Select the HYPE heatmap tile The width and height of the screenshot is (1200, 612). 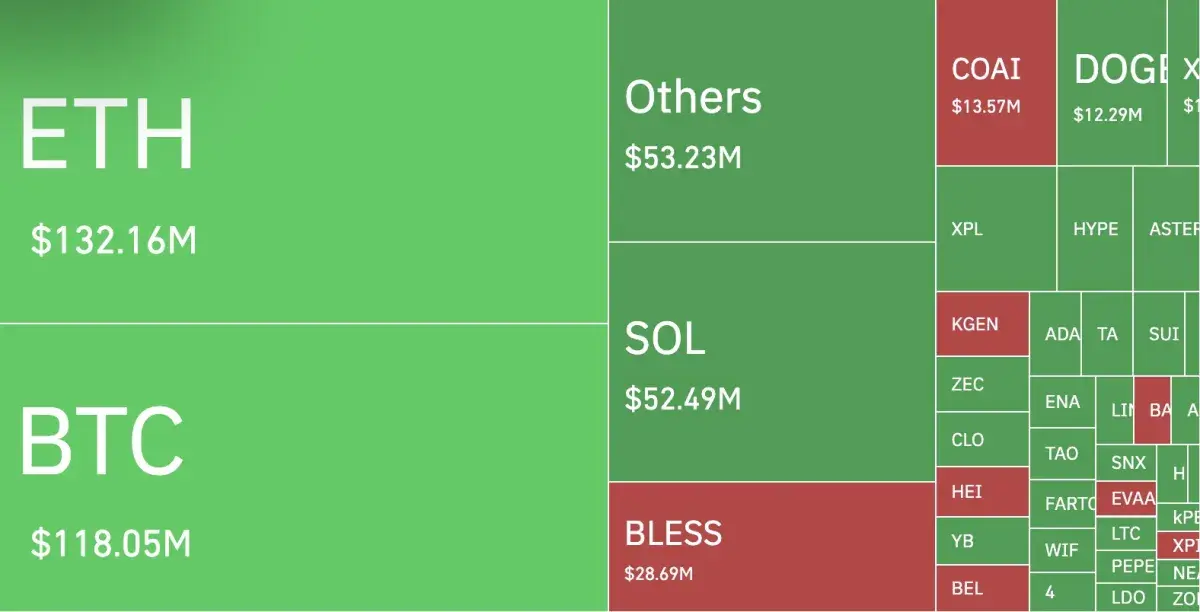[1095, 229]
